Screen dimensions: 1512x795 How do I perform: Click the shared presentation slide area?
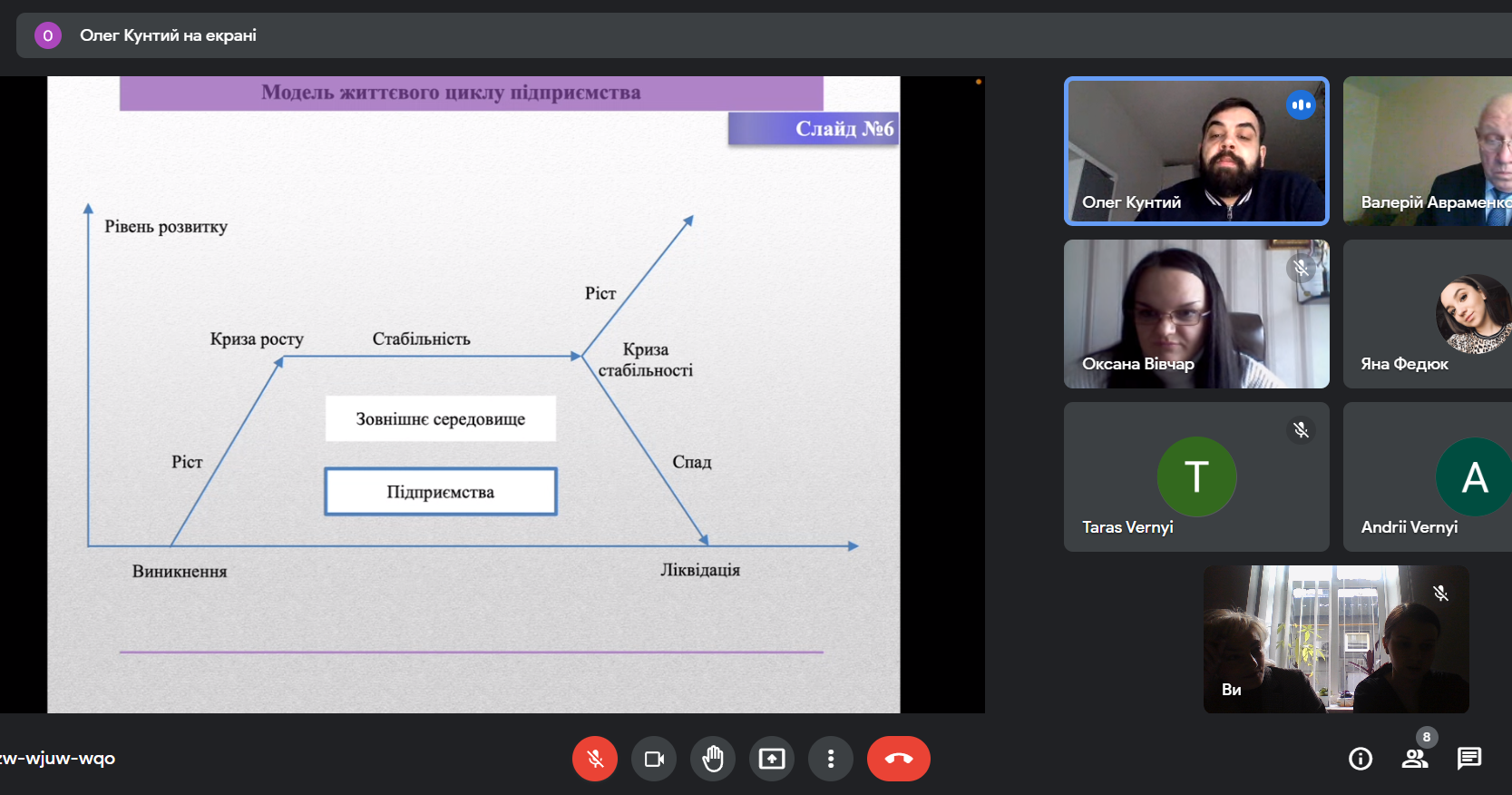point(473,395)
